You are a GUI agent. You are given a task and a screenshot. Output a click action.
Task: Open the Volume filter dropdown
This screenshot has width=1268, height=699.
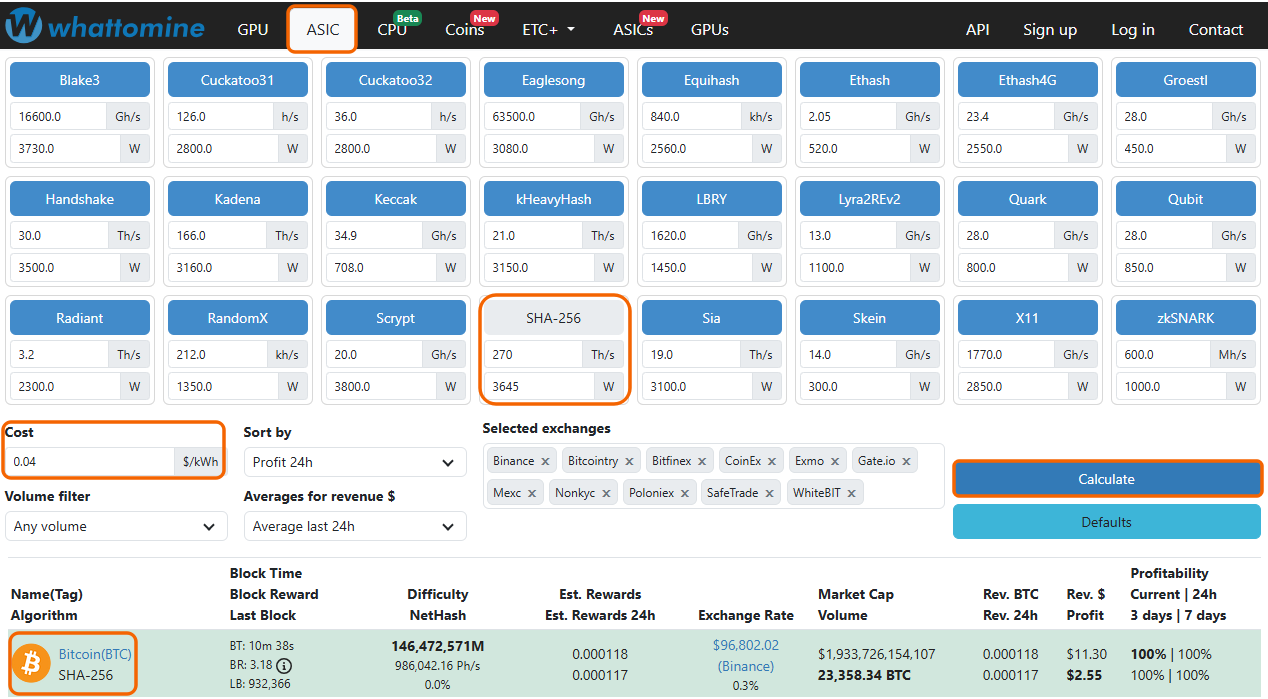pos(116,526)
